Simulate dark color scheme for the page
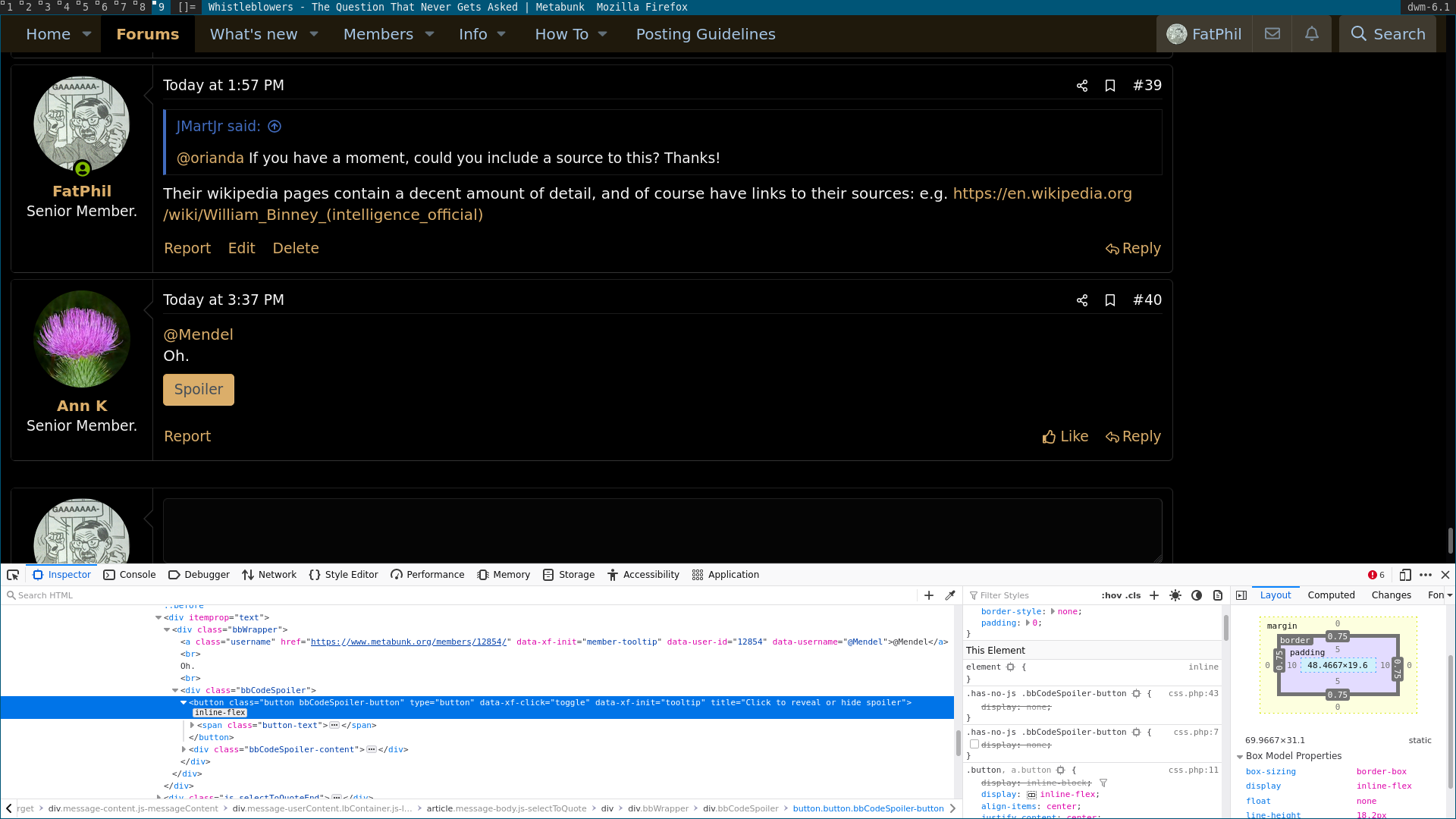The height and width of the screenshot is (819, 1456). pyautogui.click(x=1197, y=596)
